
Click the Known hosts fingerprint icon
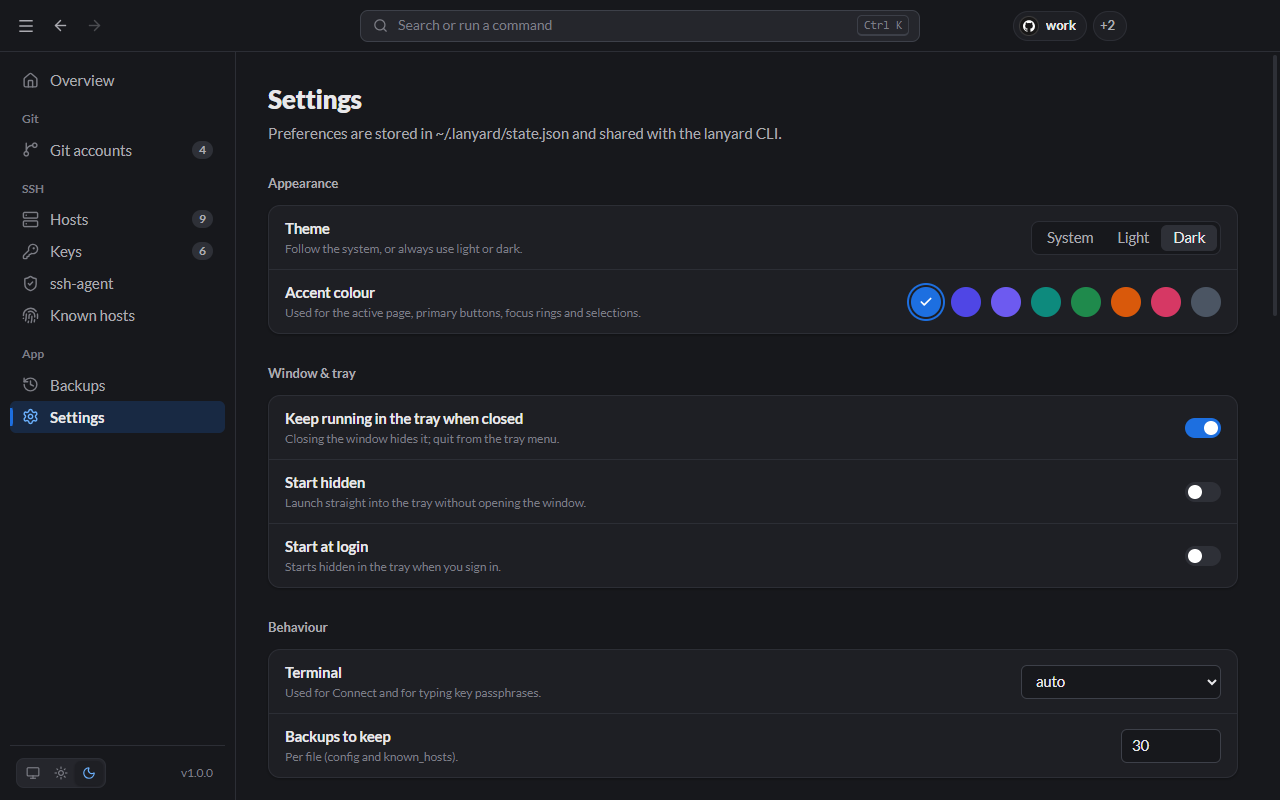tap(31, 316)
